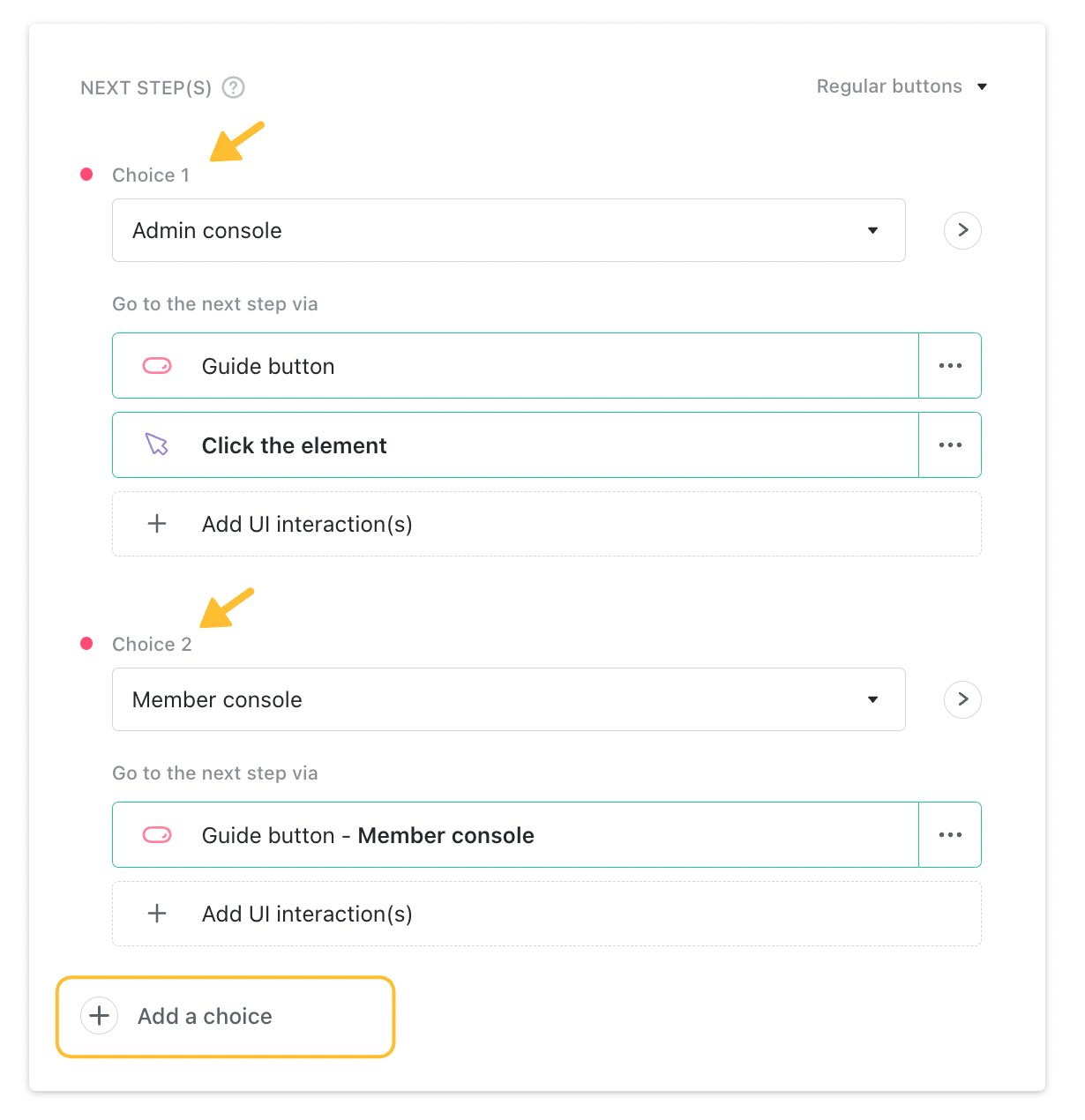
Task: Click the Choice 2 label
Action: tap(152, 645)
